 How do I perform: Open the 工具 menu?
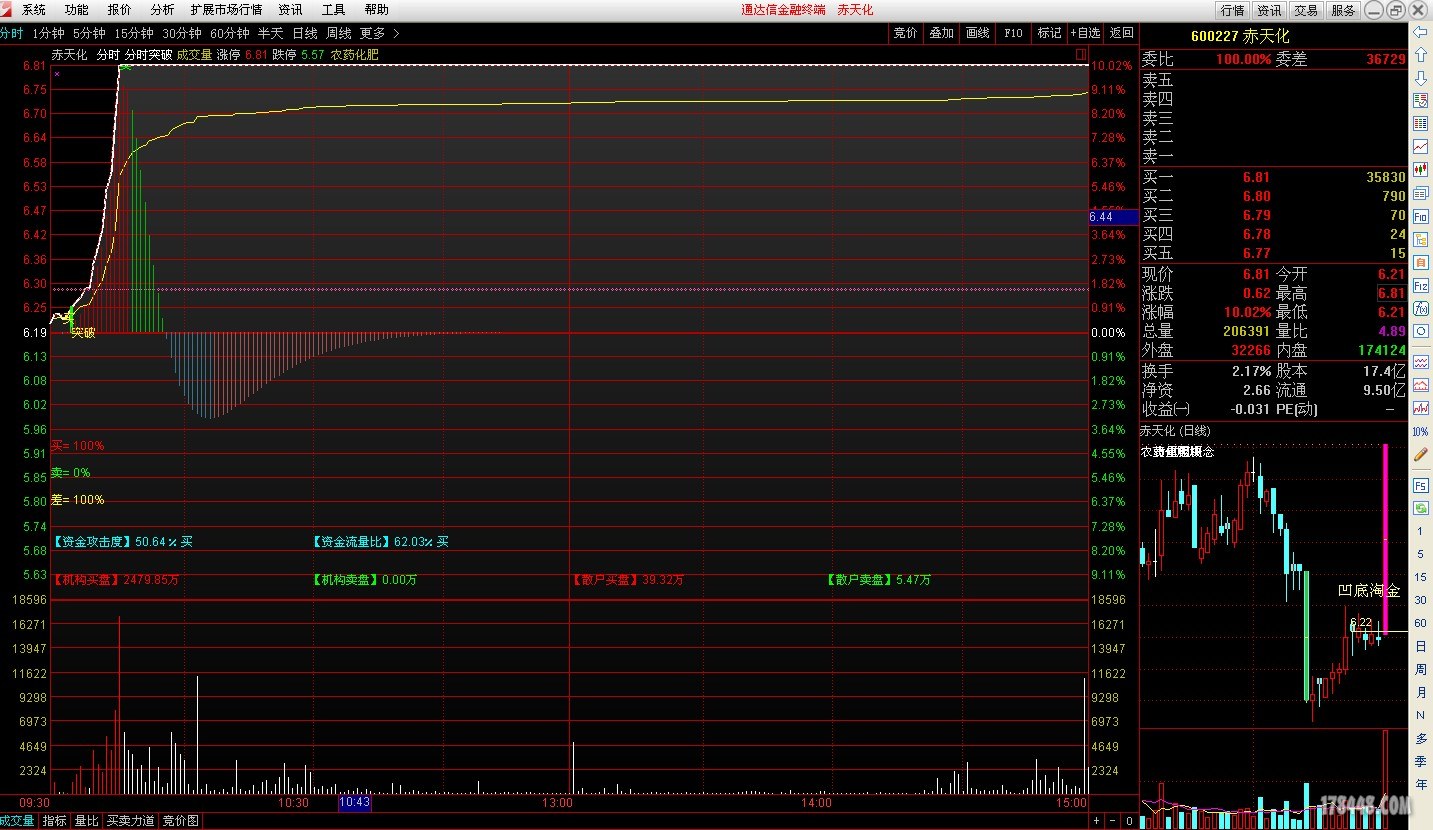[333, 10]
